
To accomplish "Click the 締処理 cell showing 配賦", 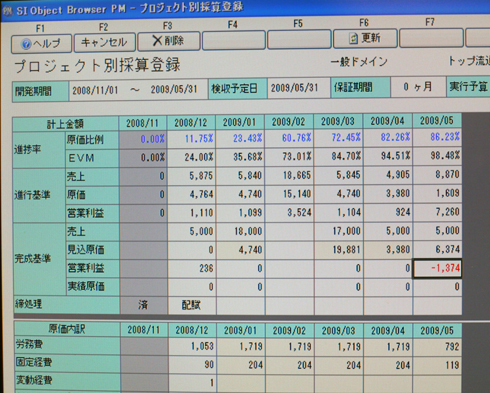I will coord(192,305).
